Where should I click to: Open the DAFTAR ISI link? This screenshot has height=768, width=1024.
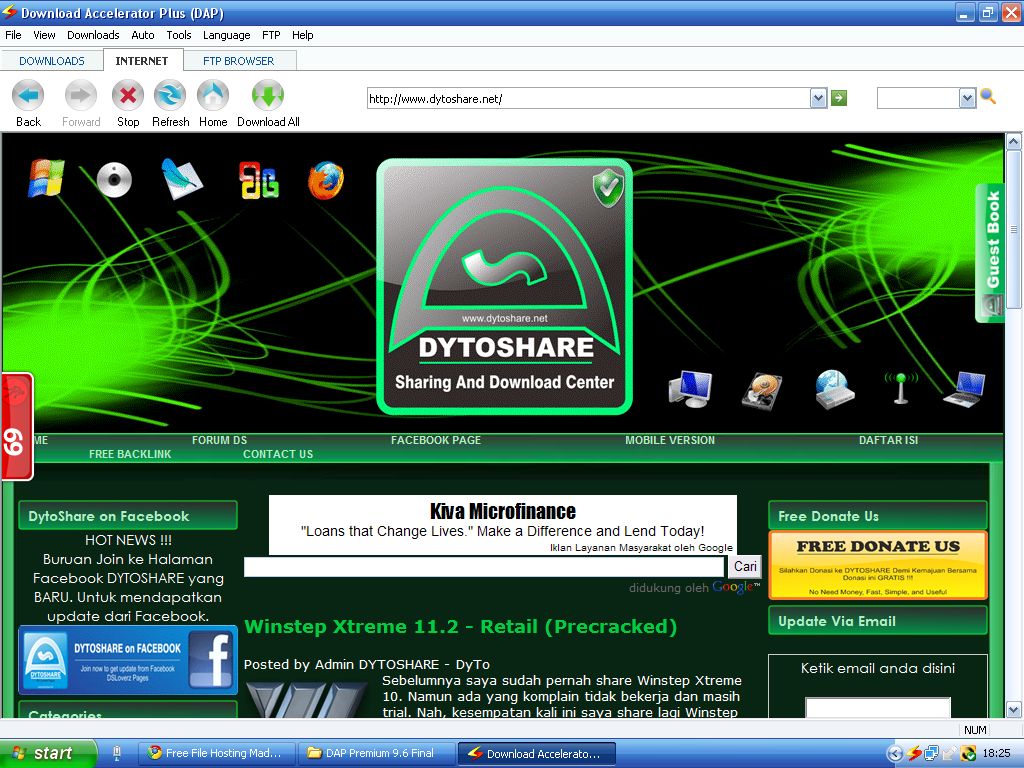pyautogui.click(x=888, y=440)
